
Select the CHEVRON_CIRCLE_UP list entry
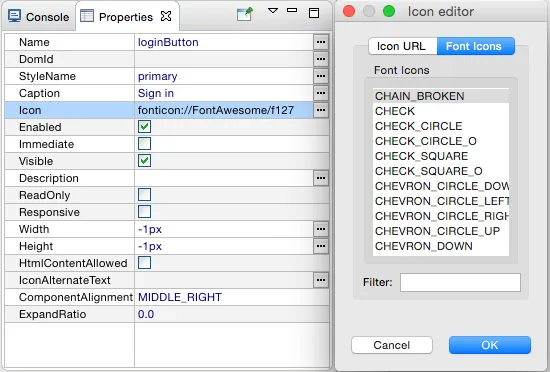(441, 231)
